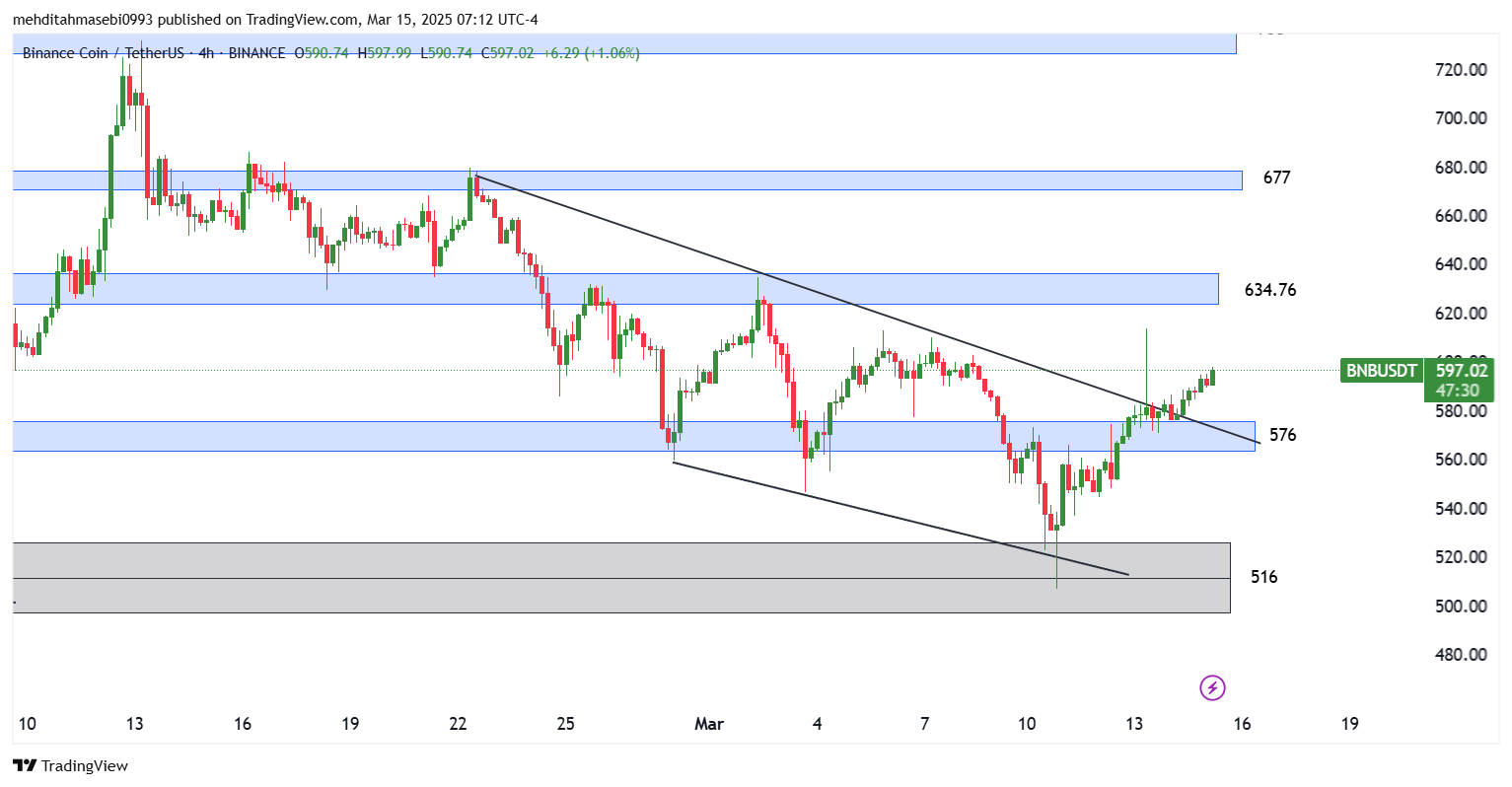
Task: Click the close value C597.02
Action: (508, 53)
